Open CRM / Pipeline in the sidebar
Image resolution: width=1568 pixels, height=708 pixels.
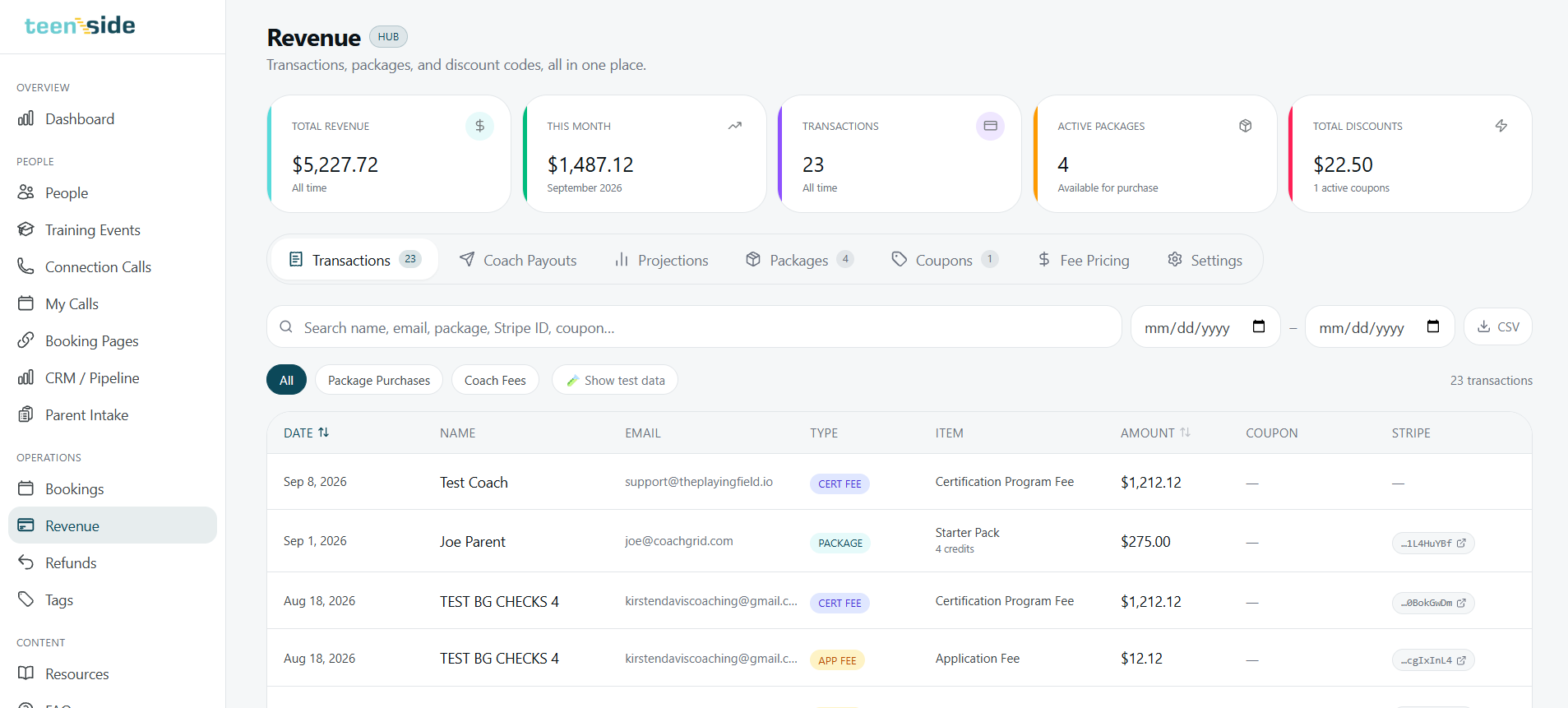click(113, 377)
